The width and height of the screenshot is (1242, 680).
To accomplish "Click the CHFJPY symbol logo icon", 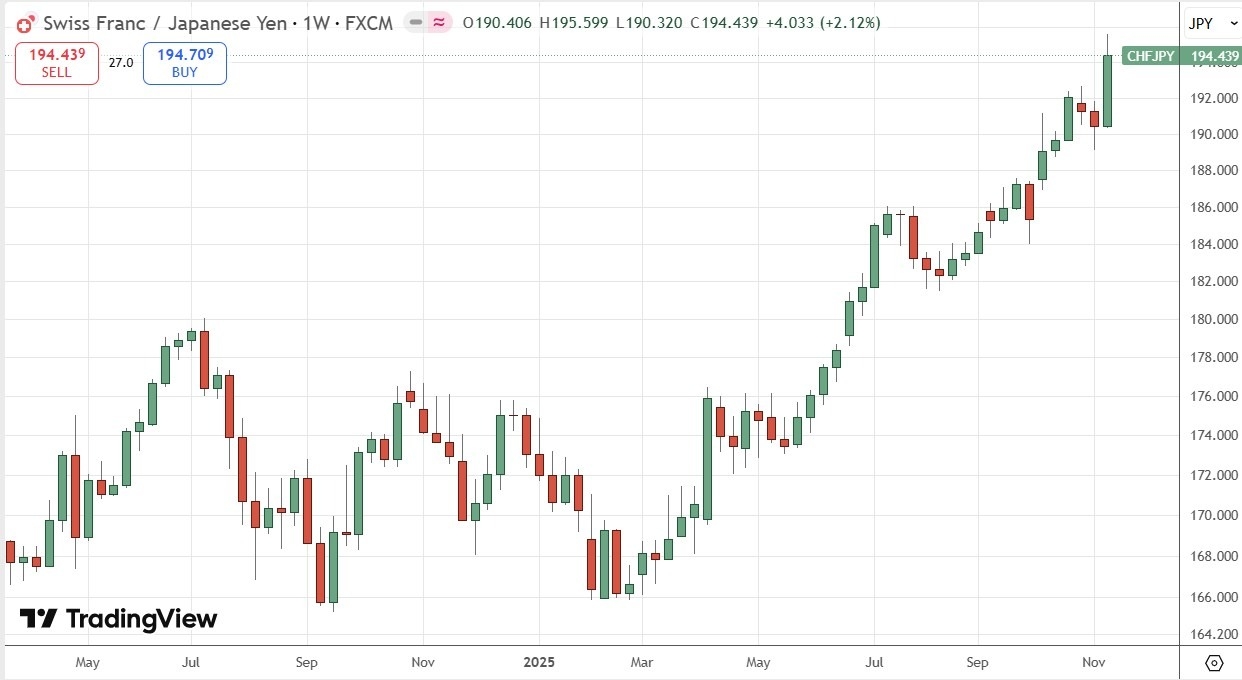I will (x=24, y=22).
